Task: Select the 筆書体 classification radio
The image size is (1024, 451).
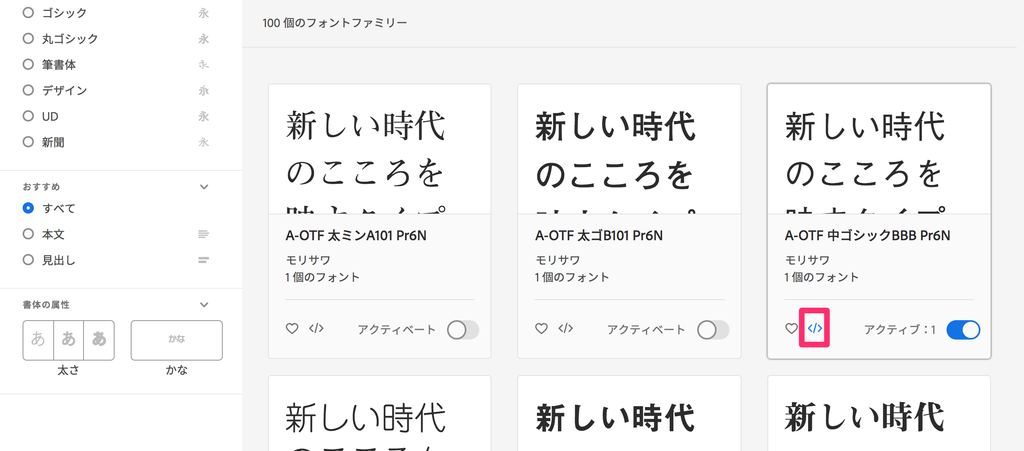Action: [x=27, y=65]
